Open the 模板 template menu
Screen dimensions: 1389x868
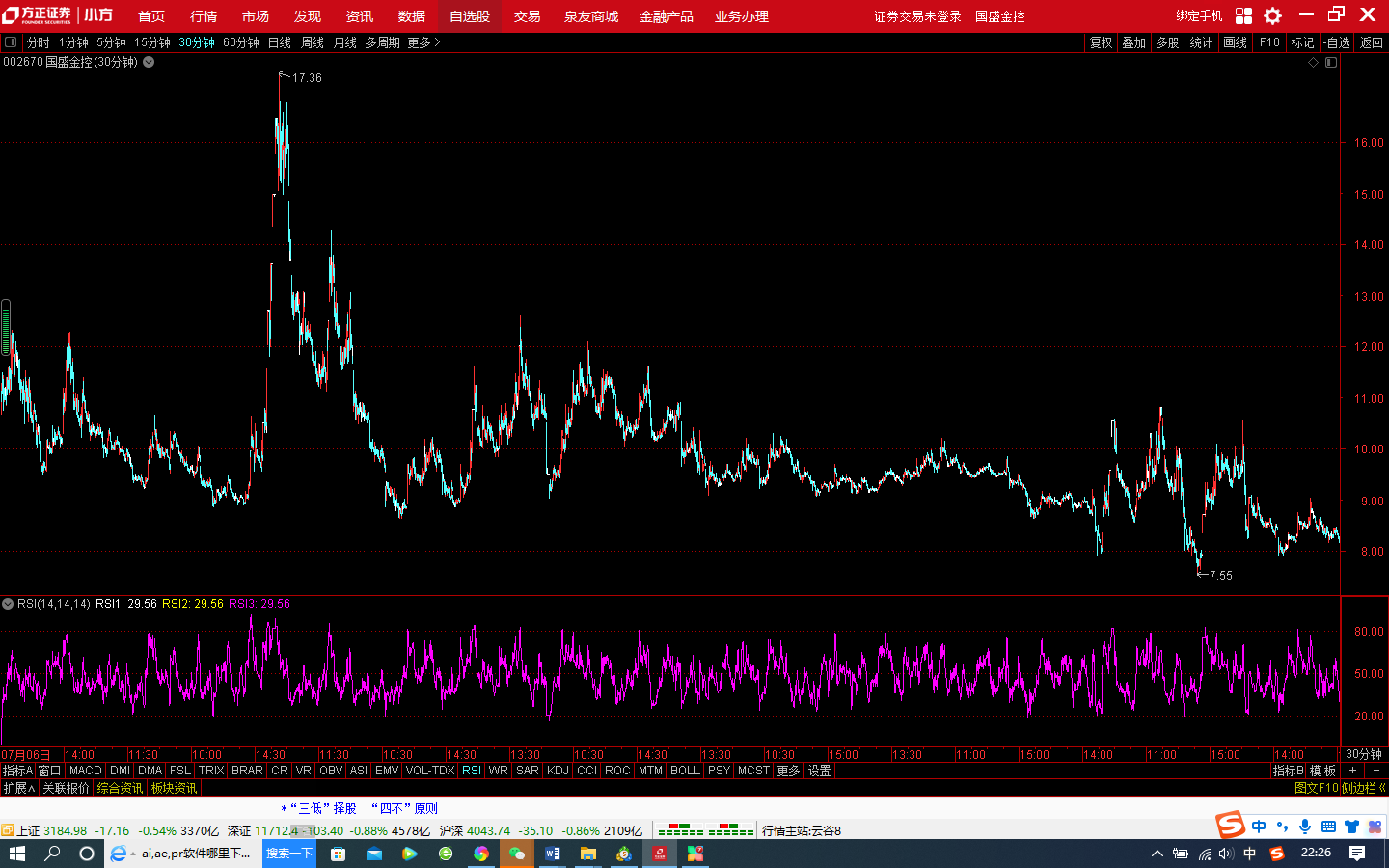1322,771
